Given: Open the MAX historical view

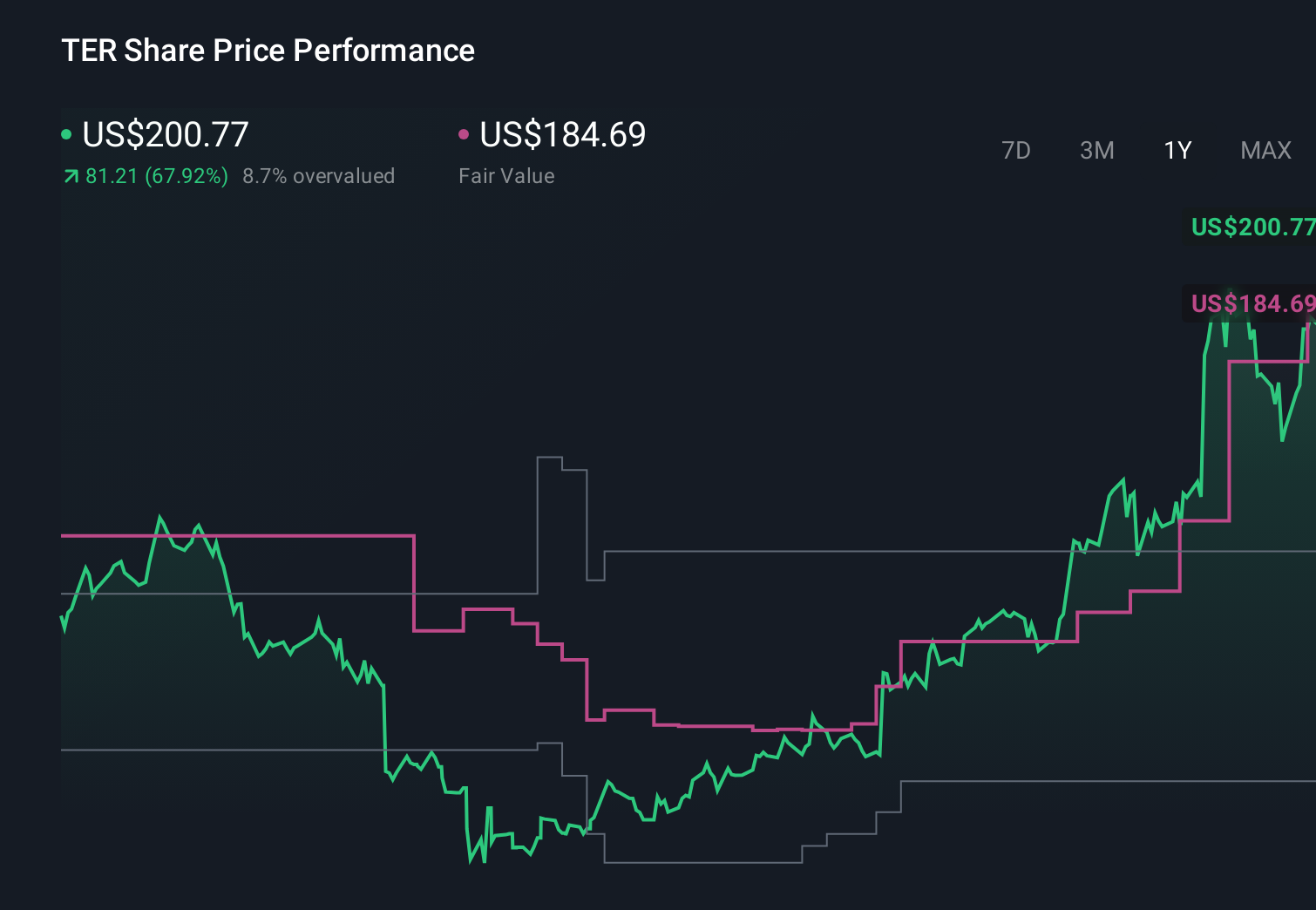Looking at the screenshot, I should [1265, 150].
